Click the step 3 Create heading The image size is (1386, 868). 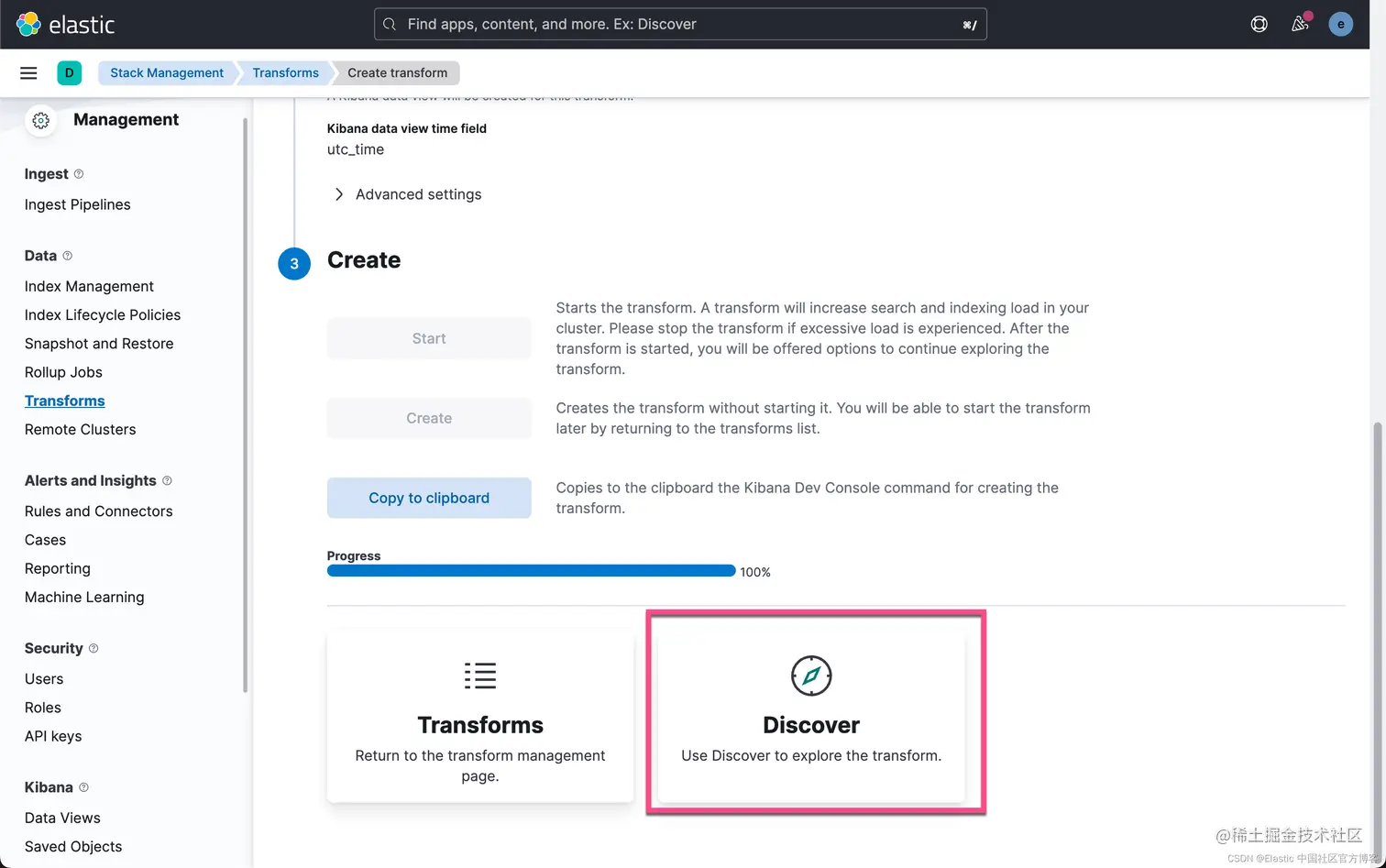[x=364, y=260]
